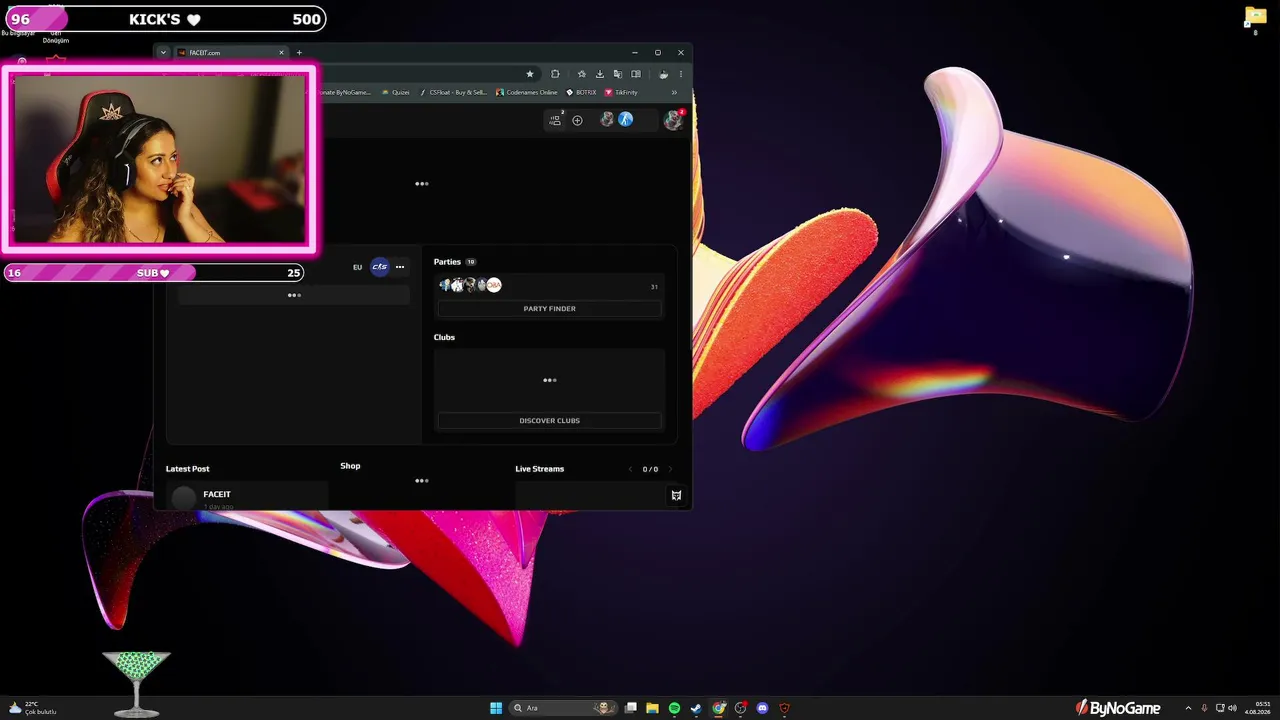This screenshot has height=720, width=1280.
Task: Bookmark this page with the star icon
Action: [x=530, y=74]
